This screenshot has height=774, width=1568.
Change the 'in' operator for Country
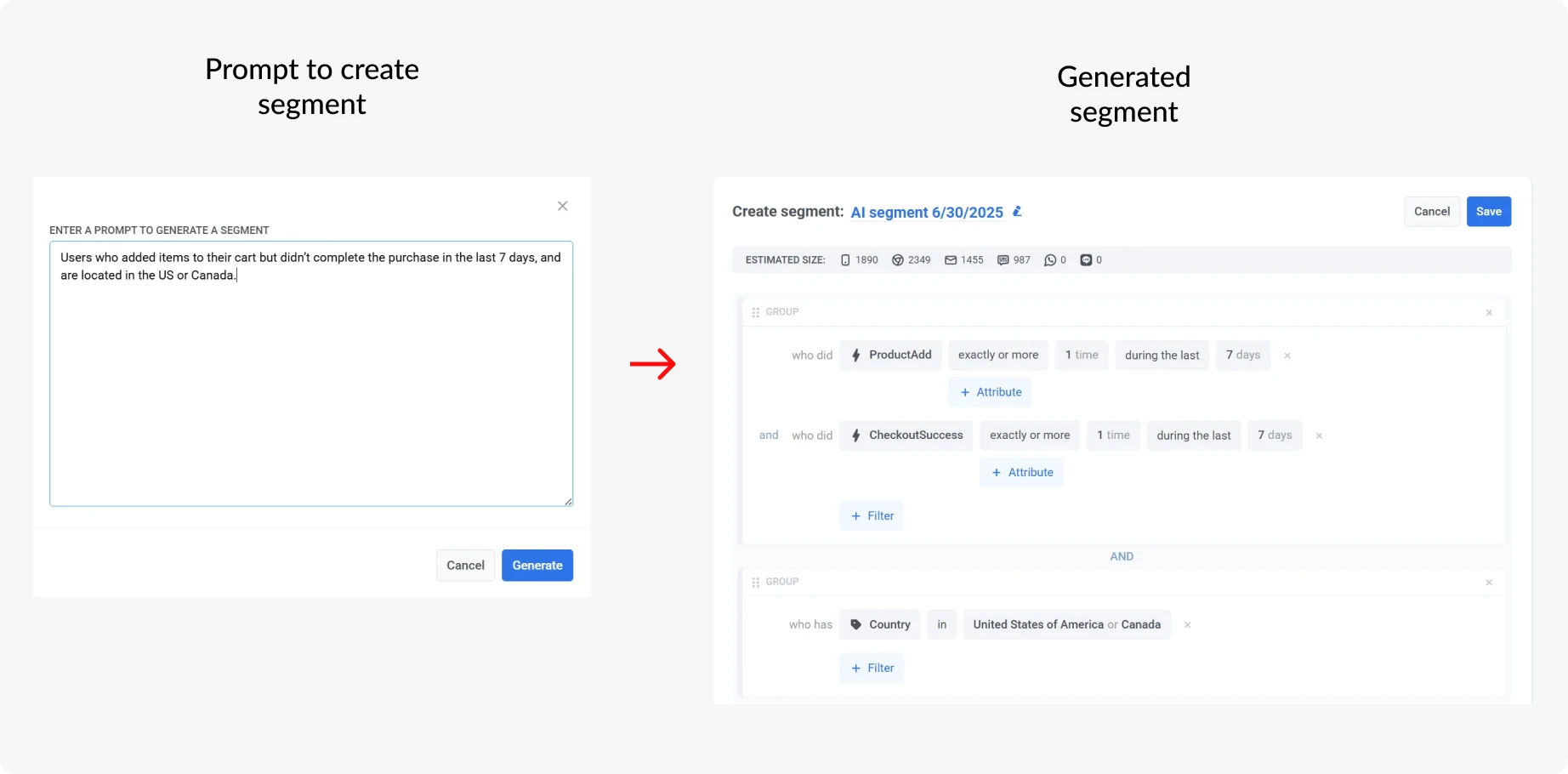(941, 624)
